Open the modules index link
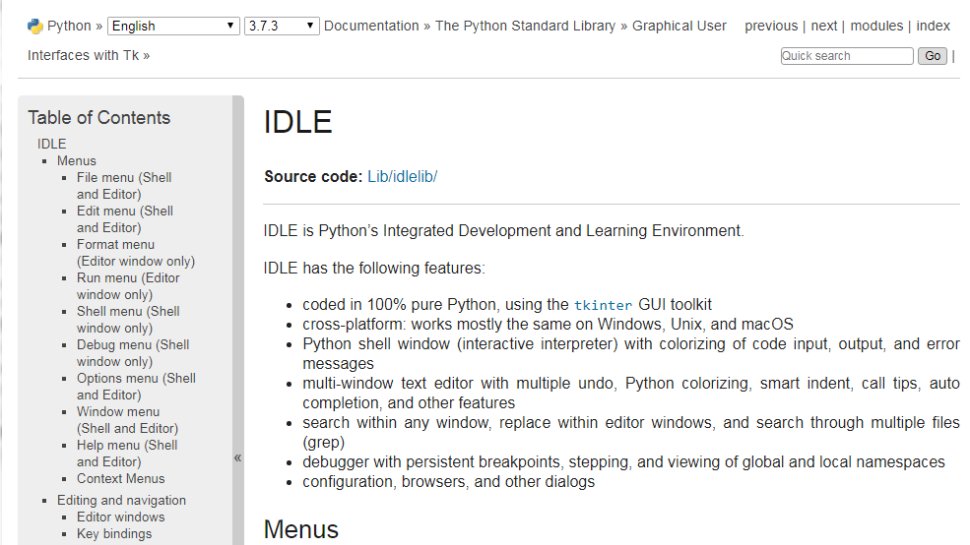Image resolution: width=970 pixels, height=545 pixels. [x=877, y=26]
